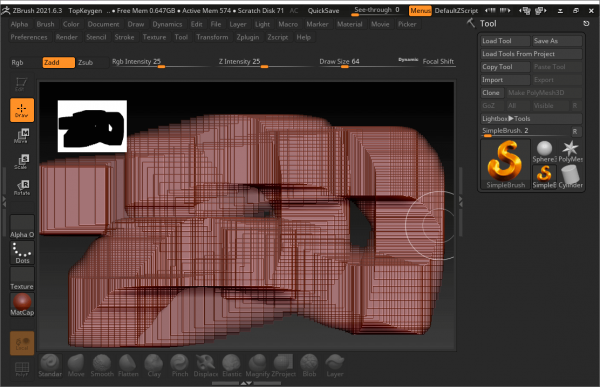
Task: Click Load Tools From Project
Action: (531, 54)
